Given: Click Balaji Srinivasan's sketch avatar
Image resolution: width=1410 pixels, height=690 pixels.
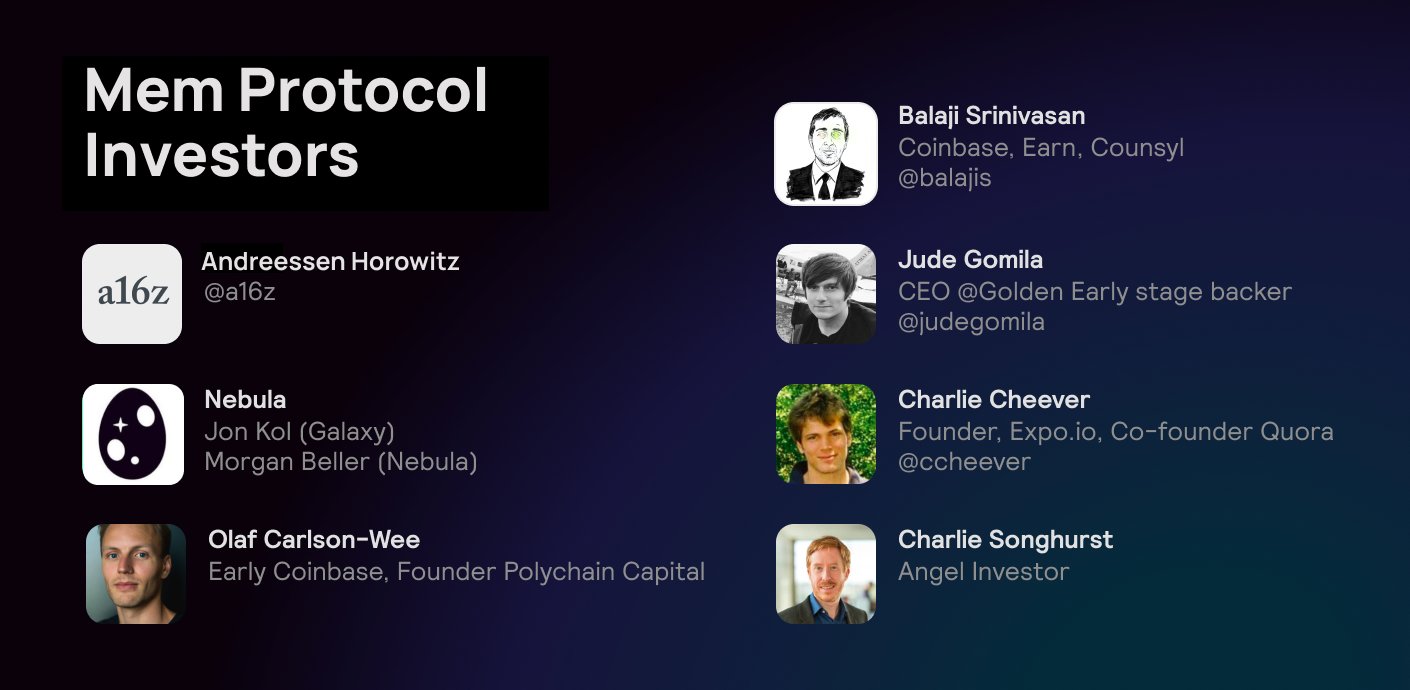Looking at the screenshot, I should [x=826, y=154].
